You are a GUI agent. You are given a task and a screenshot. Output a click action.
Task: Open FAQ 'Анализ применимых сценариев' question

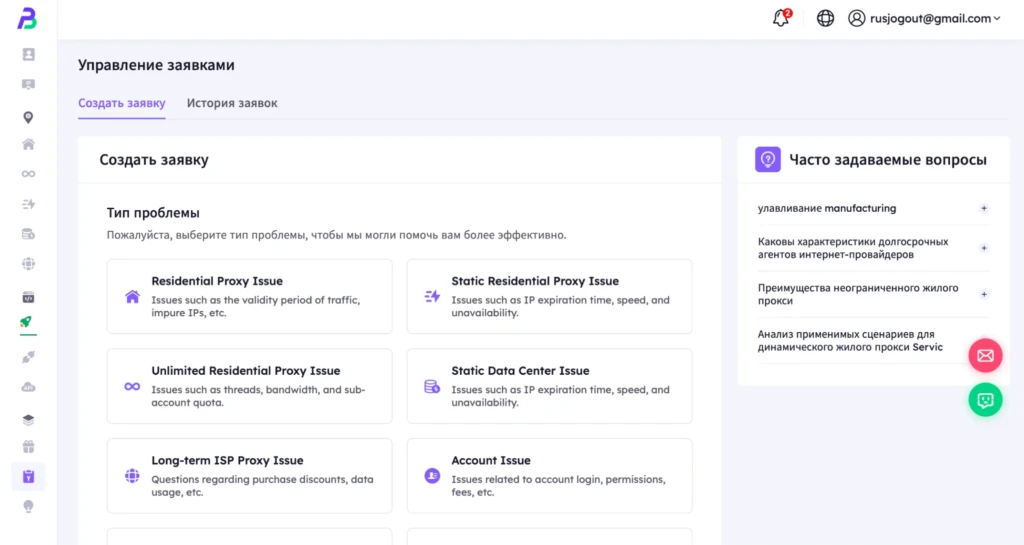(850, 341)
